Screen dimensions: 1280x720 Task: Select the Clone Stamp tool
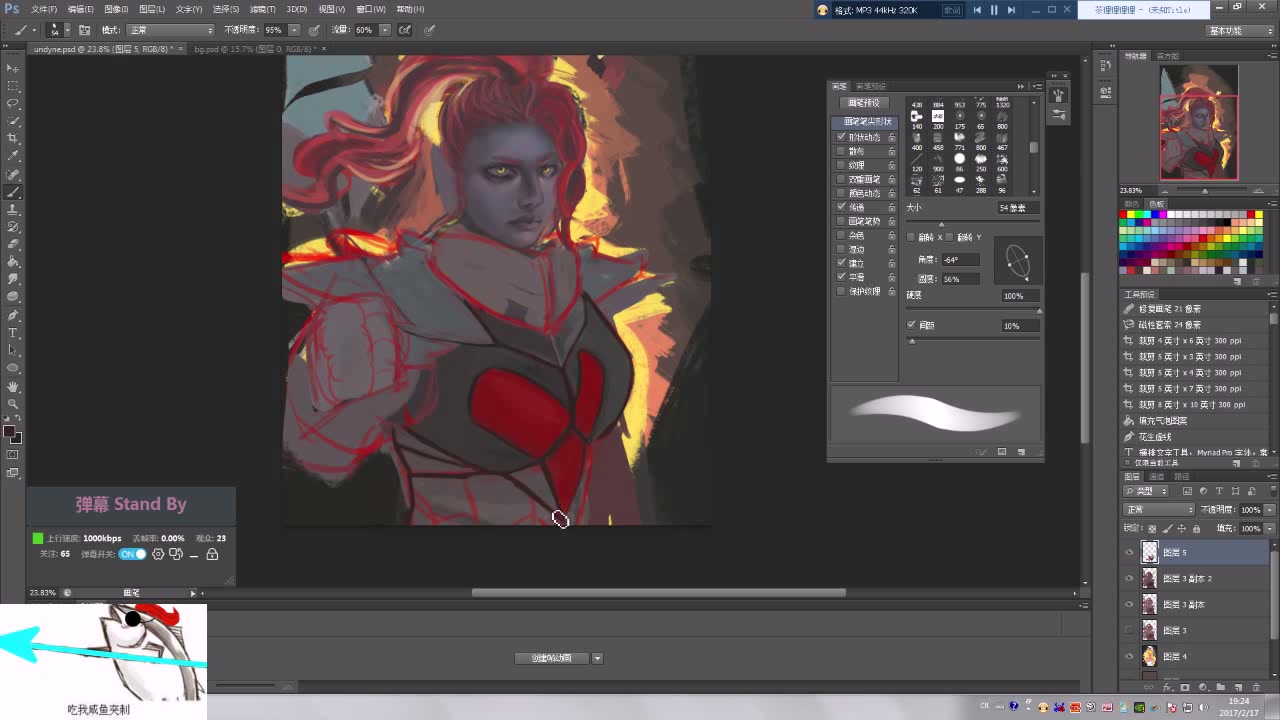(13, 209)
